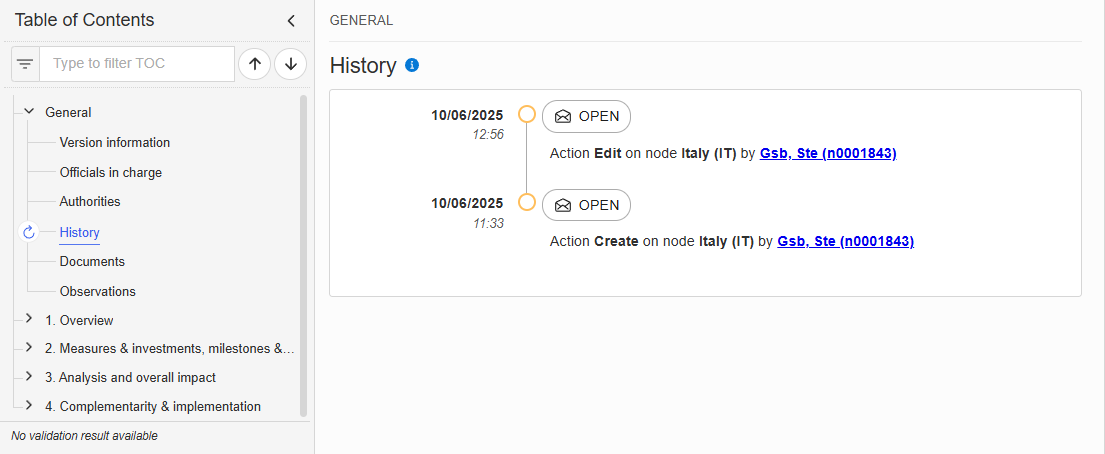Select the 12:56 timeline marker circle
This screenshot has width=1105, height=454.
point(526,114)
